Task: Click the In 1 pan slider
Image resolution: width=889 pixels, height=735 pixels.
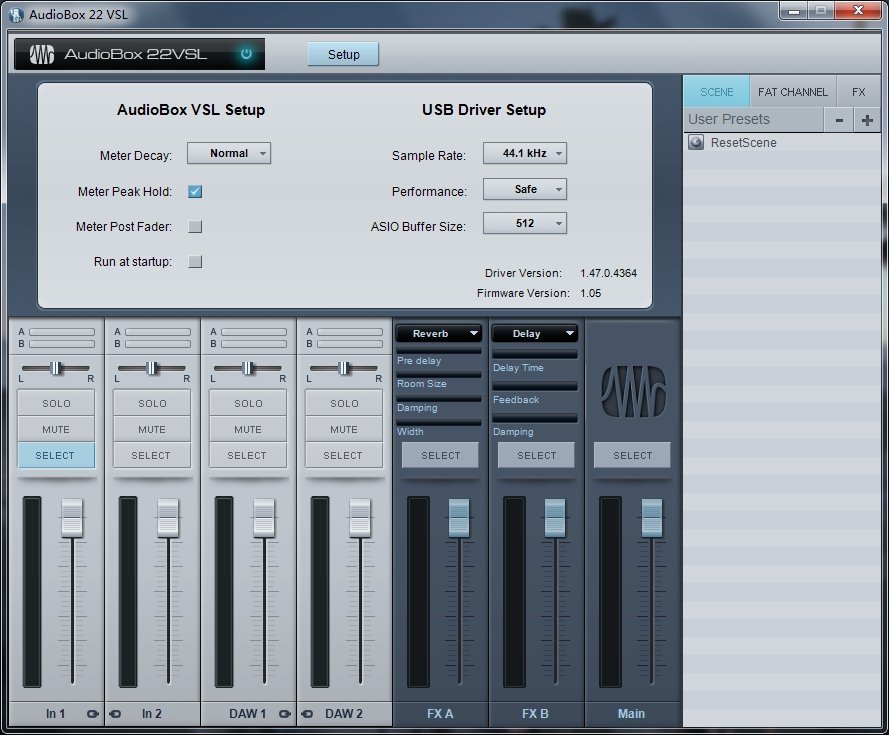Action: tap(56, 368)
